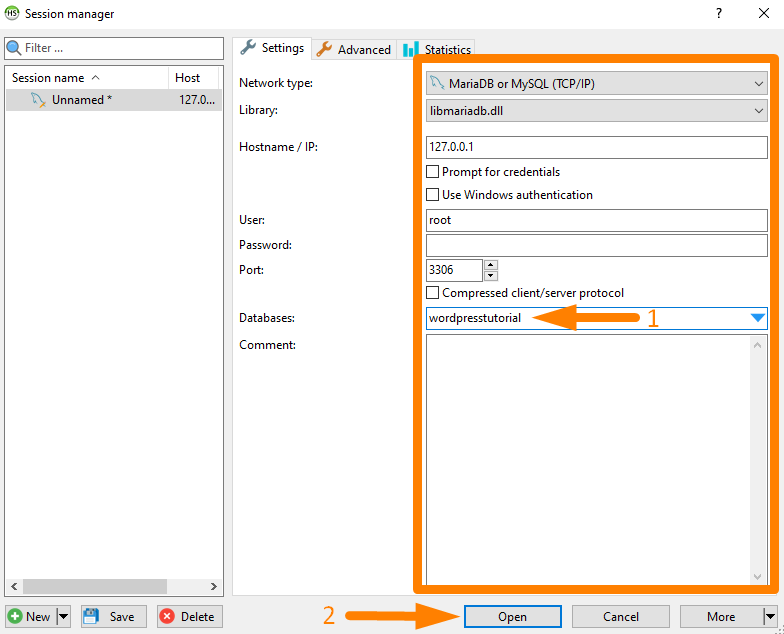Click the Comment box scroll up arrow
Viewport: 784px width, 634px height.
(x=758, y=346)
